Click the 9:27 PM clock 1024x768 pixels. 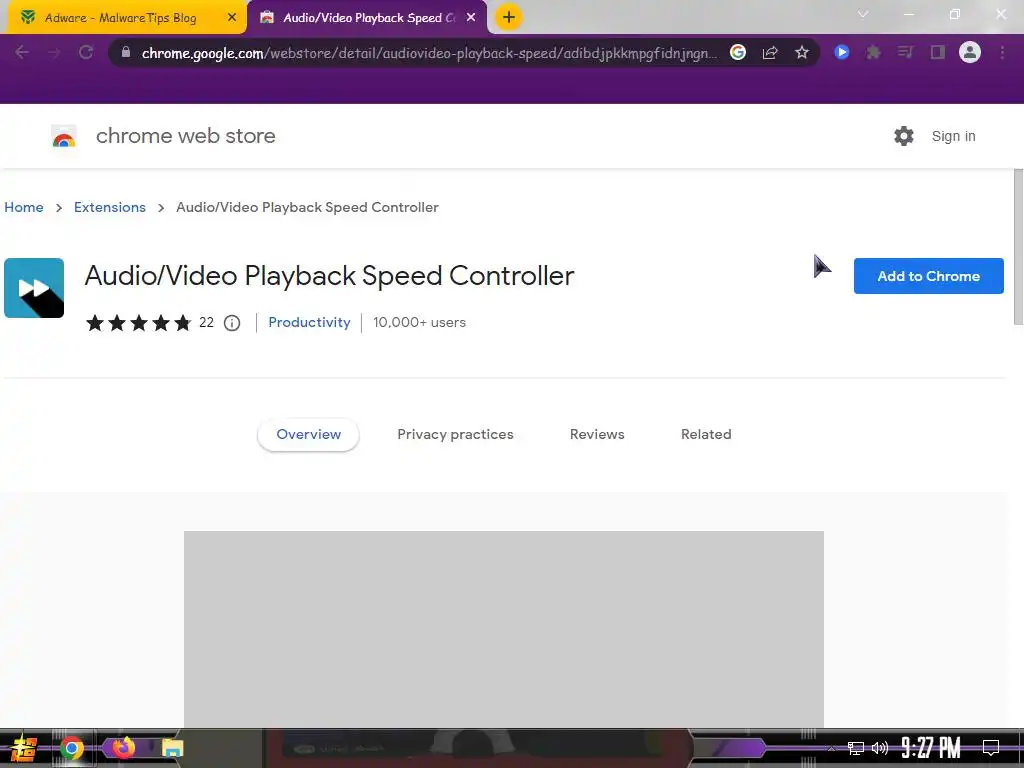[931, 748]
